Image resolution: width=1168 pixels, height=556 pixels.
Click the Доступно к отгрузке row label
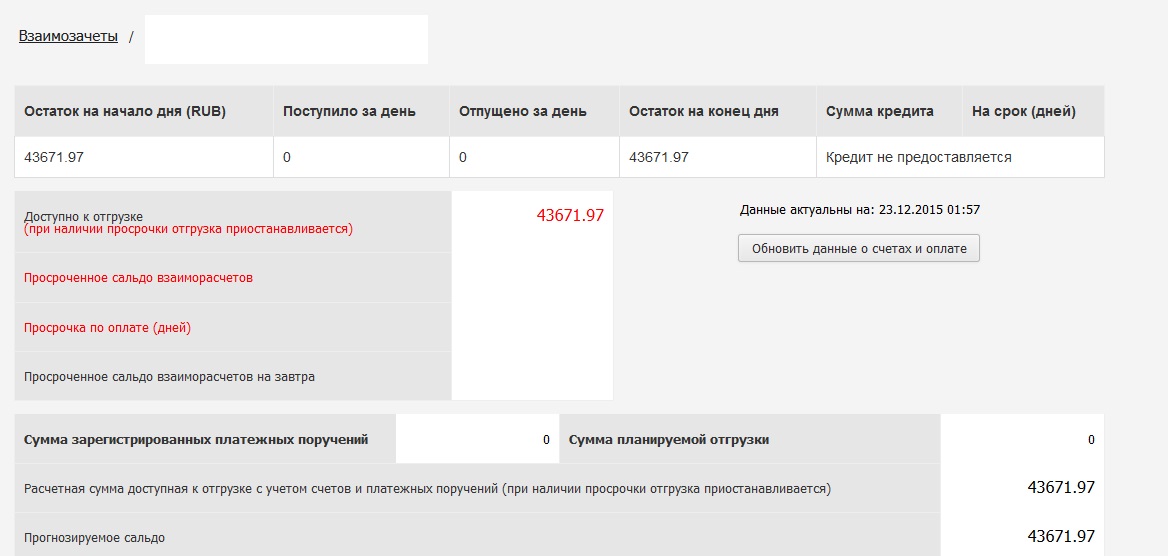(x=84, y=216)
